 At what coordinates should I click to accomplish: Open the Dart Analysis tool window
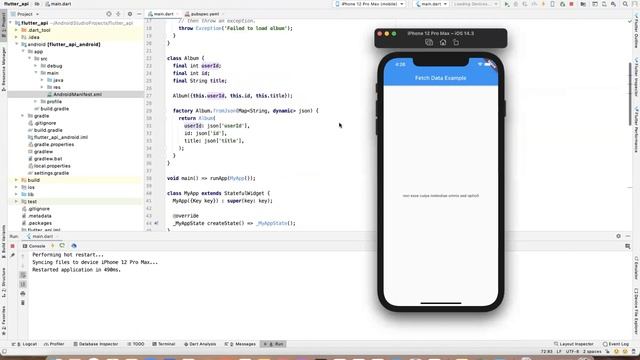pos(200,344)
